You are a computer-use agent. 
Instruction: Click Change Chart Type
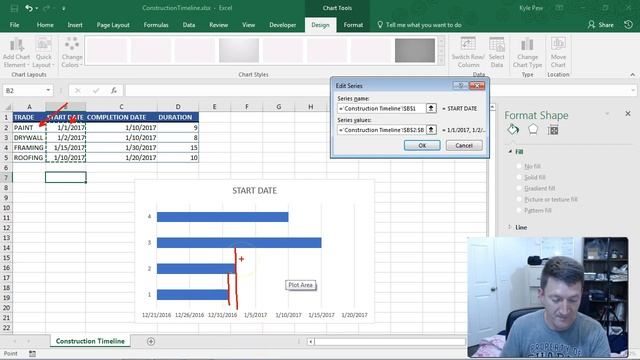point(527,53)
